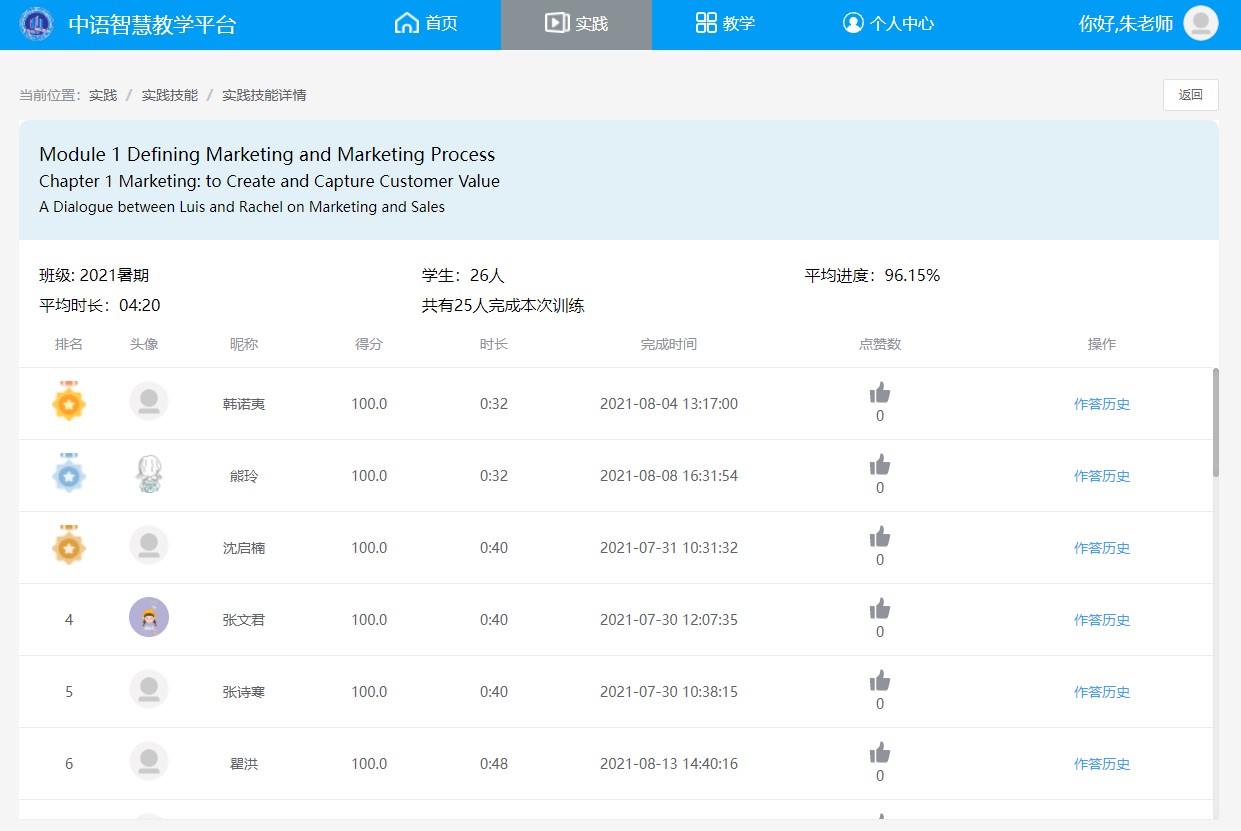Viewport: 1241px width, 831px height.
Task: Give a thumbs-up to 张文君
Action: (x=880, y=609)
